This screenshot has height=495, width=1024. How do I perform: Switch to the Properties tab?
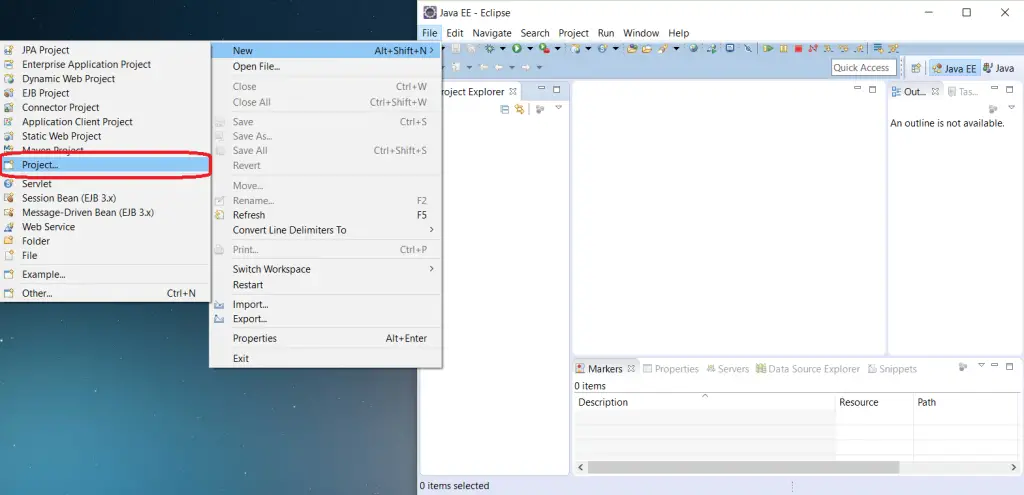click(671, 369)
